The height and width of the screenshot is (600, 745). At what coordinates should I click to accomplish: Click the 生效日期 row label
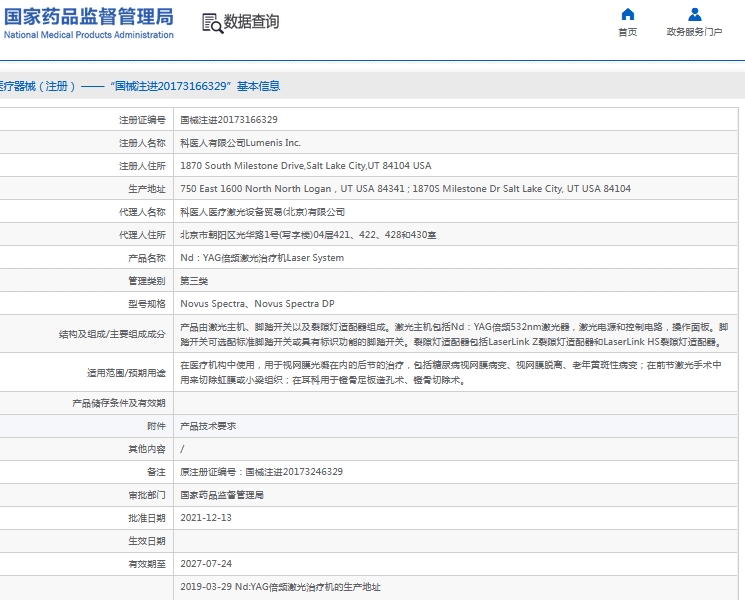point(147,541)
